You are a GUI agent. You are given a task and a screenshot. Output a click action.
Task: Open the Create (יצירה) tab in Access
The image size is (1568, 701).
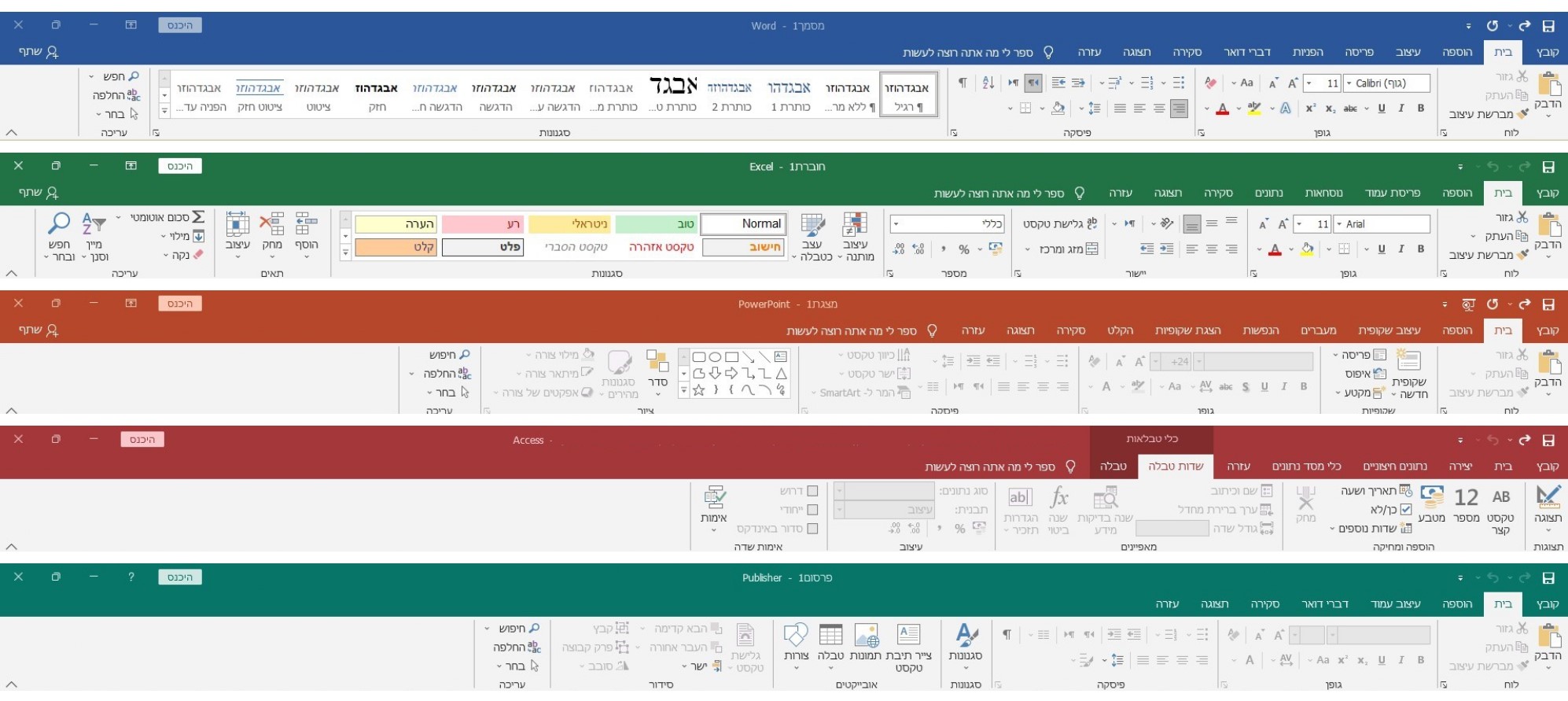tap(1460, 467)
